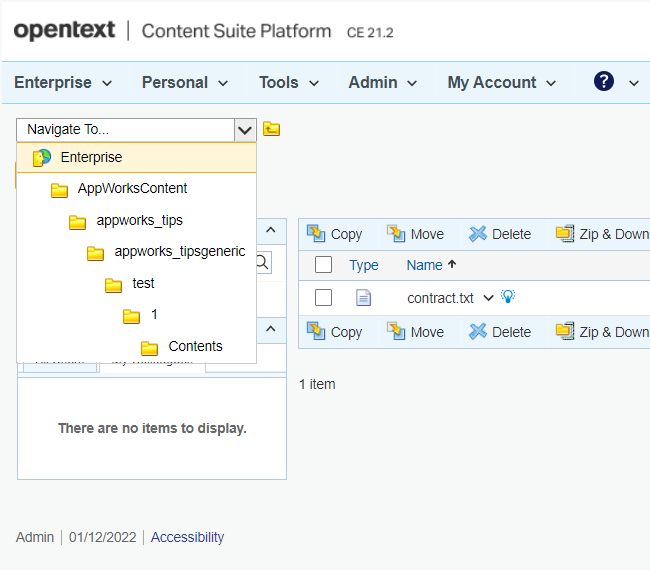Image resolution: width=650 pixels, height=570 pixels.
Task: Click Move in the top toolbar
Action: [415, 234]
